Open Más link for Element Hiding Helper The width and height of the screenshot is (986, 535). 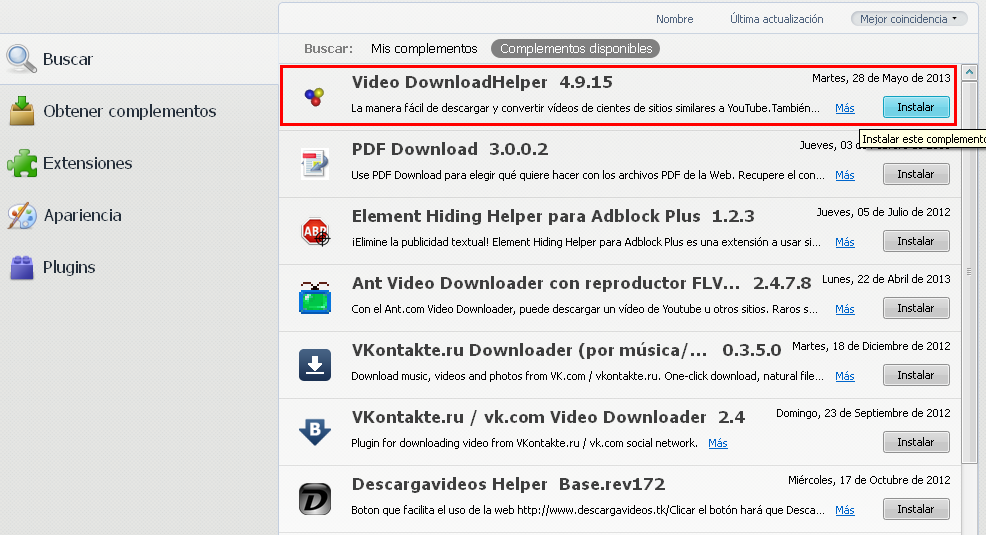click(x=845, y=242)
